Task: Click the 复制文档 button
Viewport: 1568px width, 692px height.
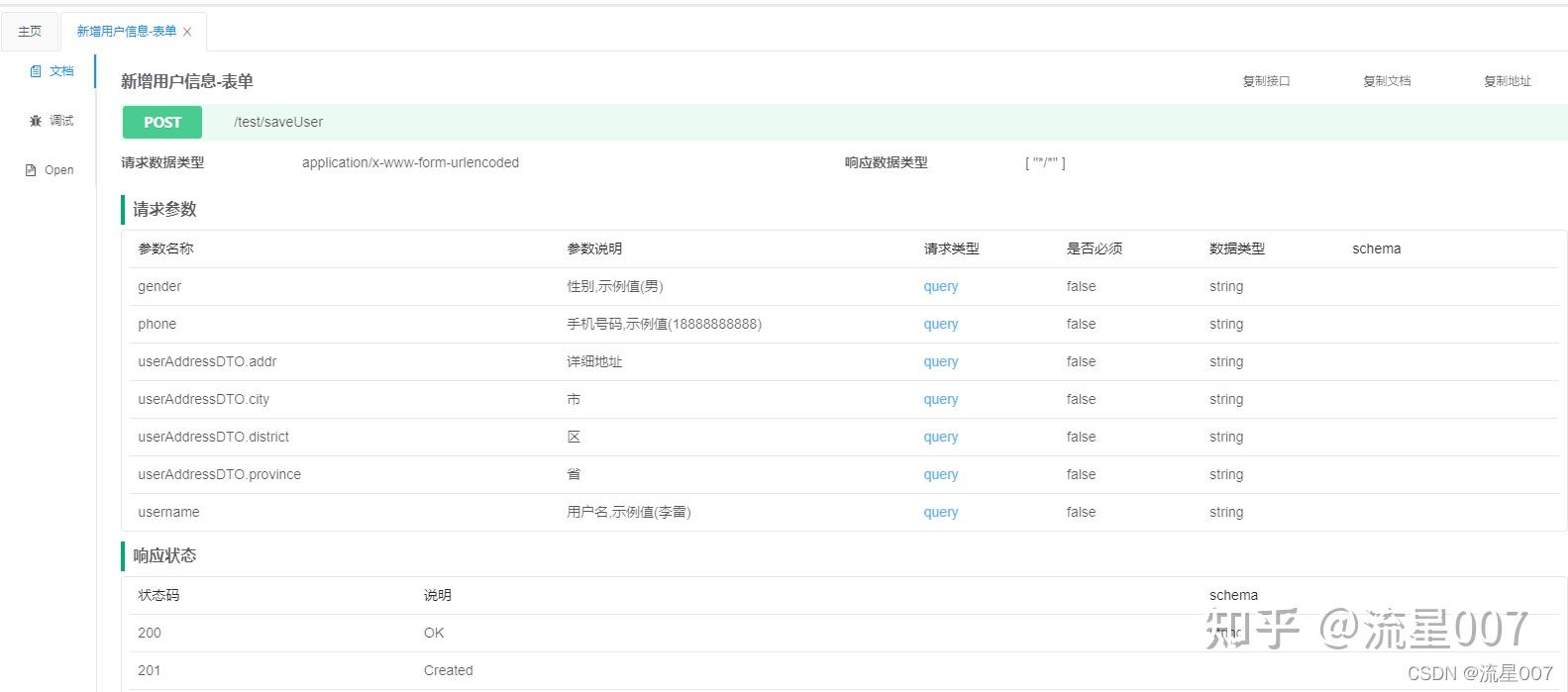Action: click(x=1387, y=81)
